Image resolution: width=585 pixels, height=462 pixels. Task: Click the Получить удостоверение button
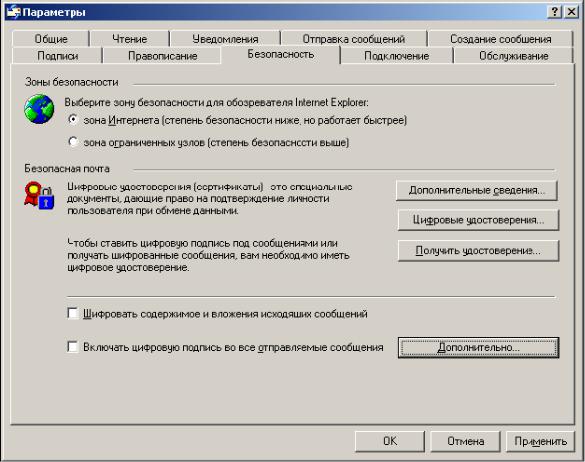point(478,250)
